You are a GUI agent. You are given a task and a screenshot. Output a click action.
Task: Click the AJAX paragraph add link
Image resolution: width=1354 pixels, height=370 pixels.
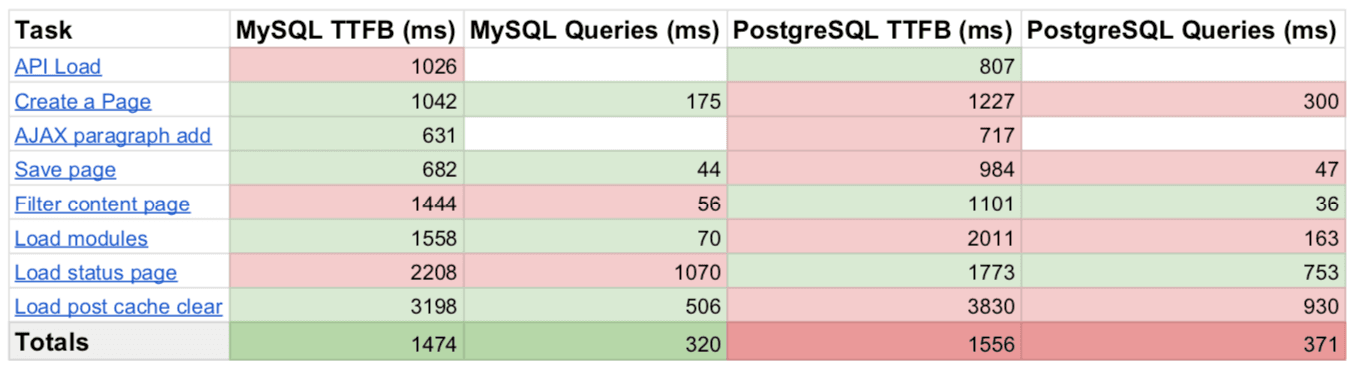pos(113,135)
